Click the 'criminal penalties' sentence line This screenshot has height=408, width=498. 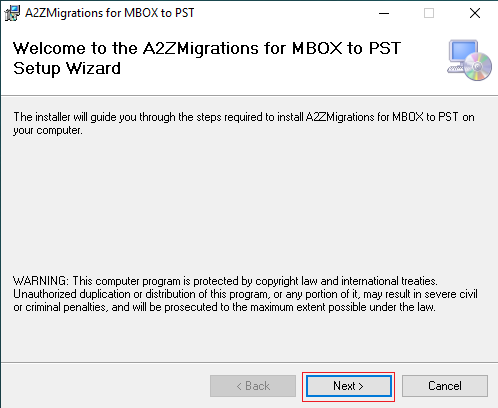pyautogui.click(x=224, y=307)
